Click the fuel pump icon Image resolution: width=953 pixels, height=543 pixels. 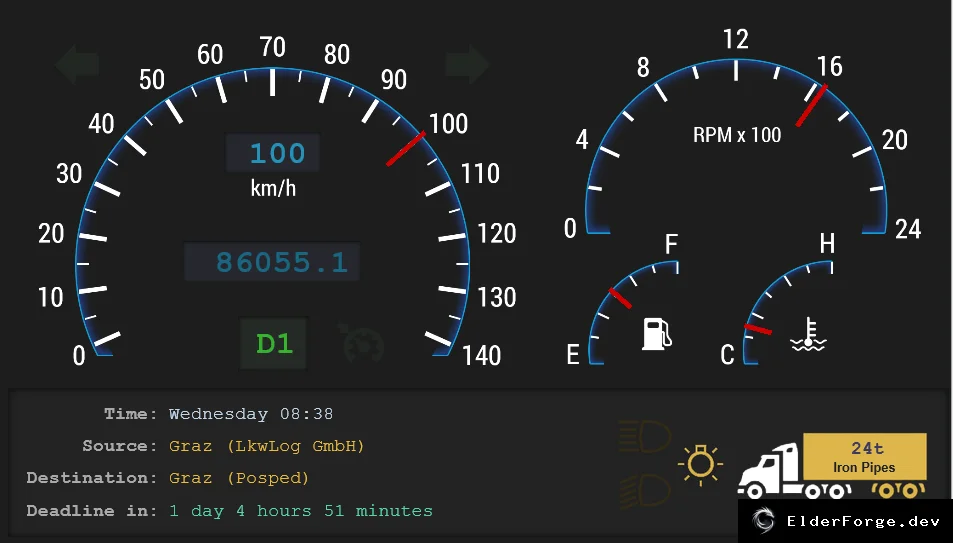pos(656,333)
